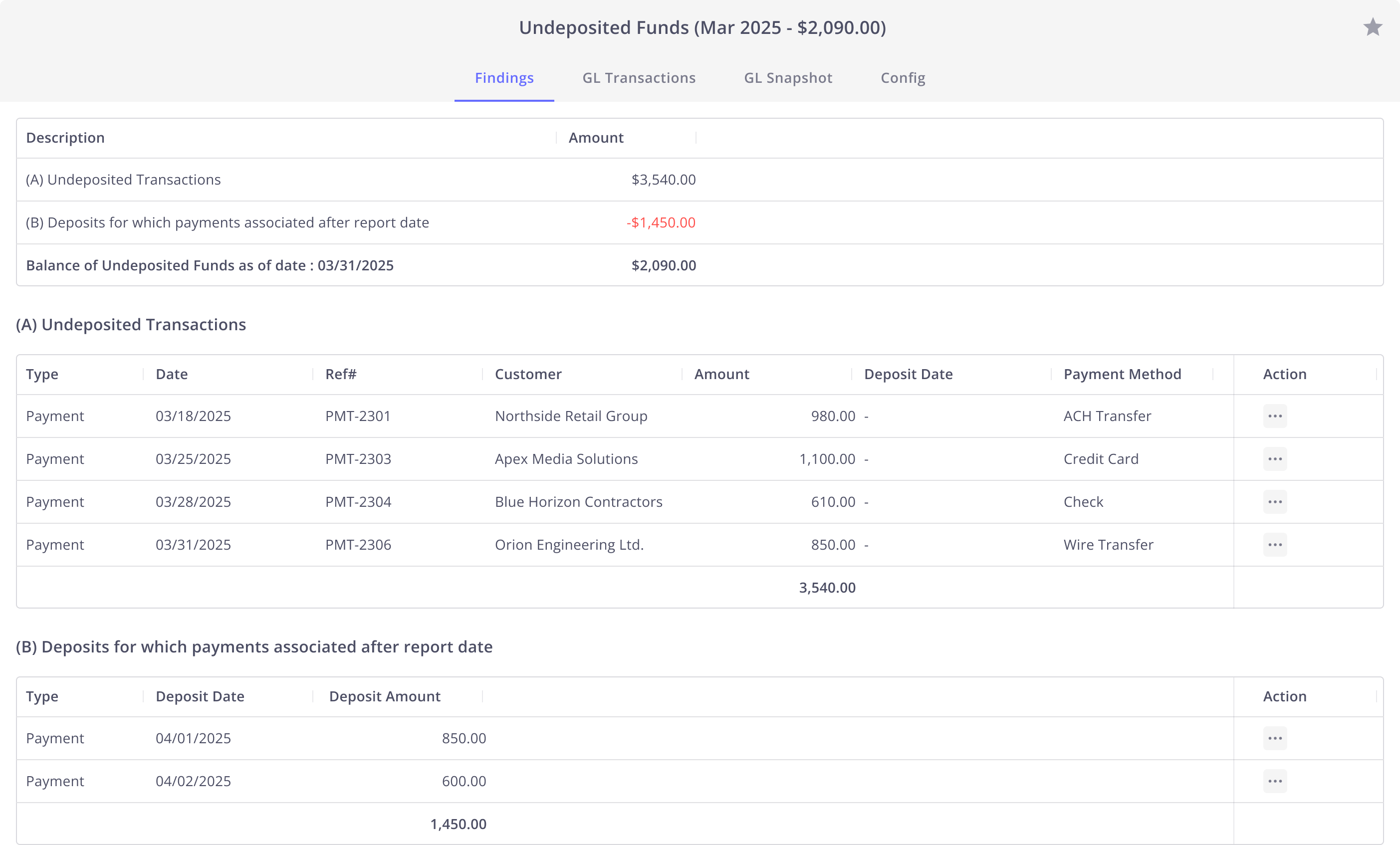Open action menu for PMT-2301 row
Image resolution: width=1400 pixels, height=845 pixels.
(1274, 416)
